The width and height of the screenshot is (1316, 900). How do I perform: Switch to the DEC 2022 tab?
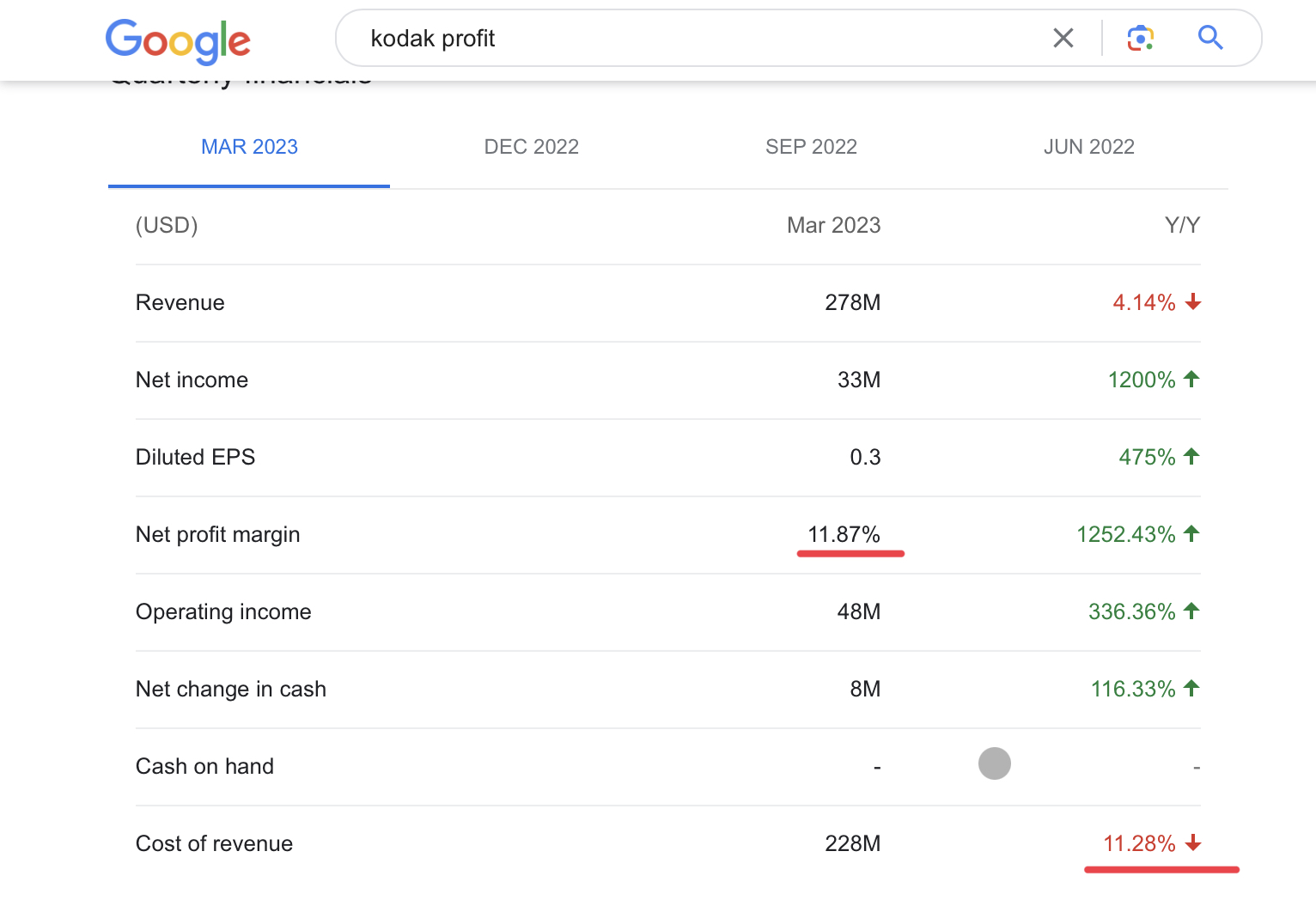[531, 147]
